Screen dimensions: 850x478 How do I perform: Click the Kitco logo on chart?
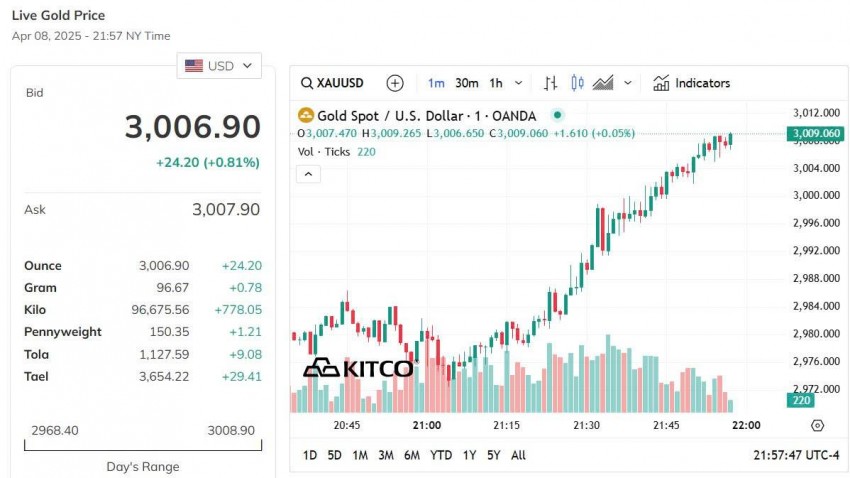[357, 368]
